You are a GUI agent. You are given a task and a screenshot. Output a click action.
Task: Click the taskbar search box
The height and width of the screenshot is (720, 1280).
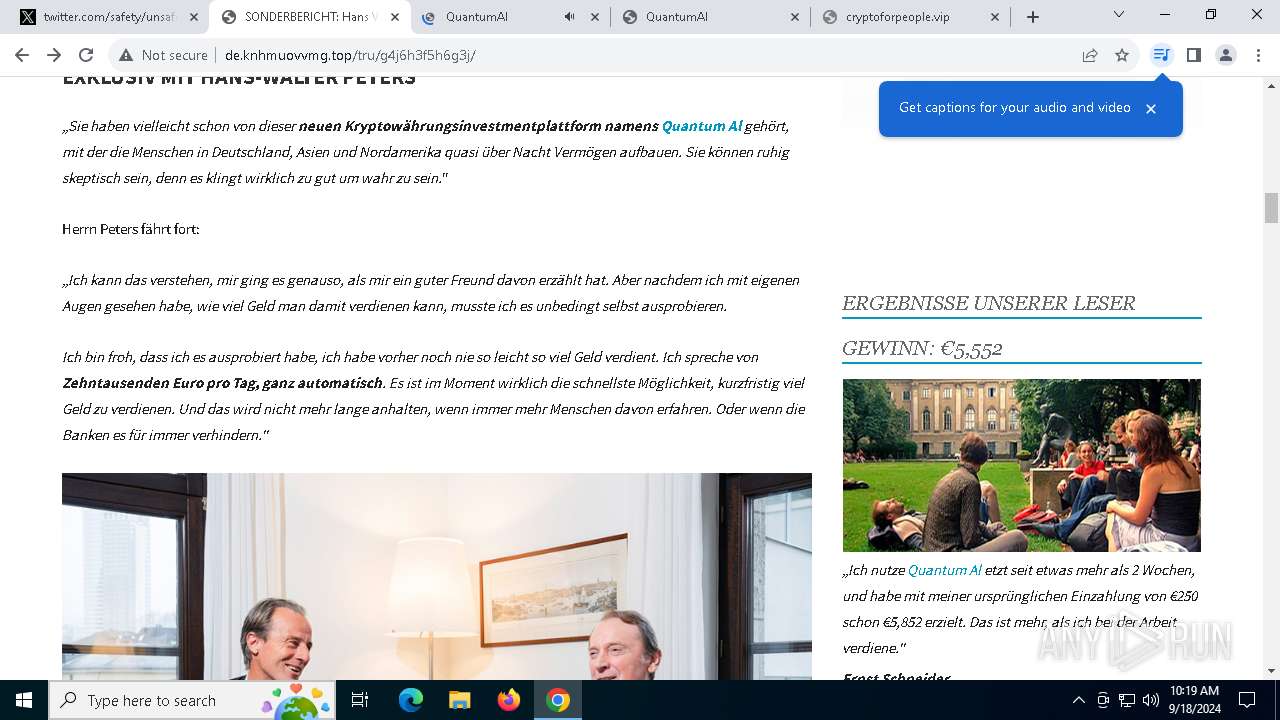(192, 700)
